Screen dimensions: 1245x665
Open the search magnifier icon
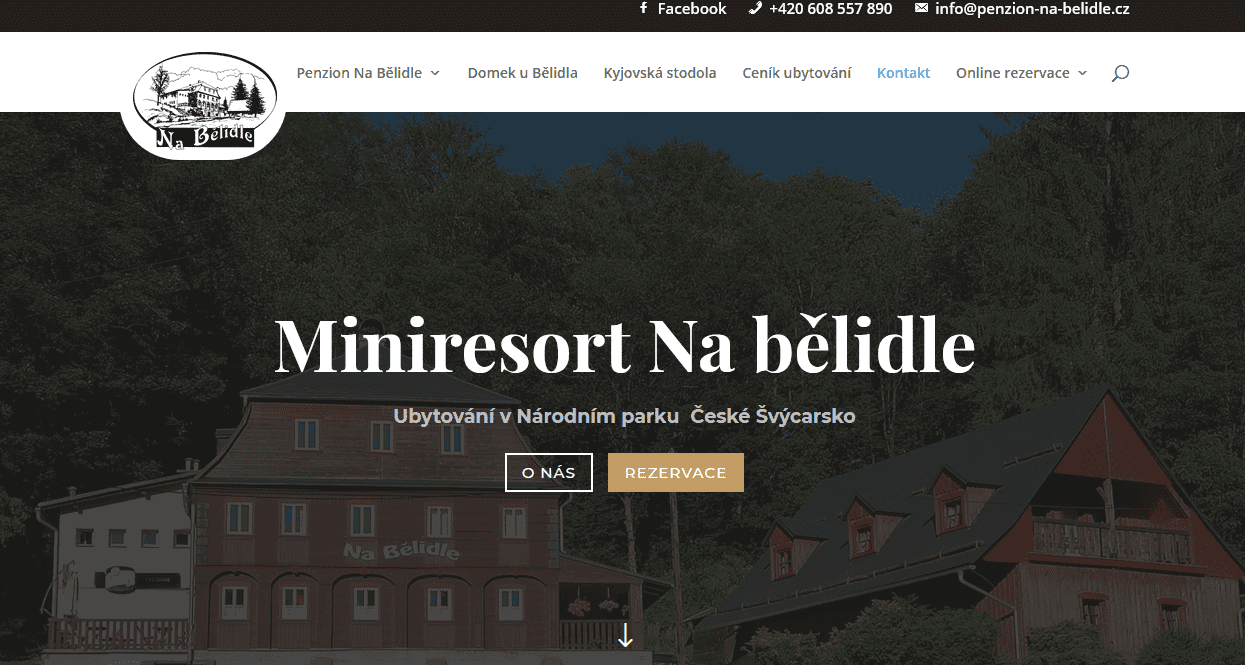pos(1120,73)
